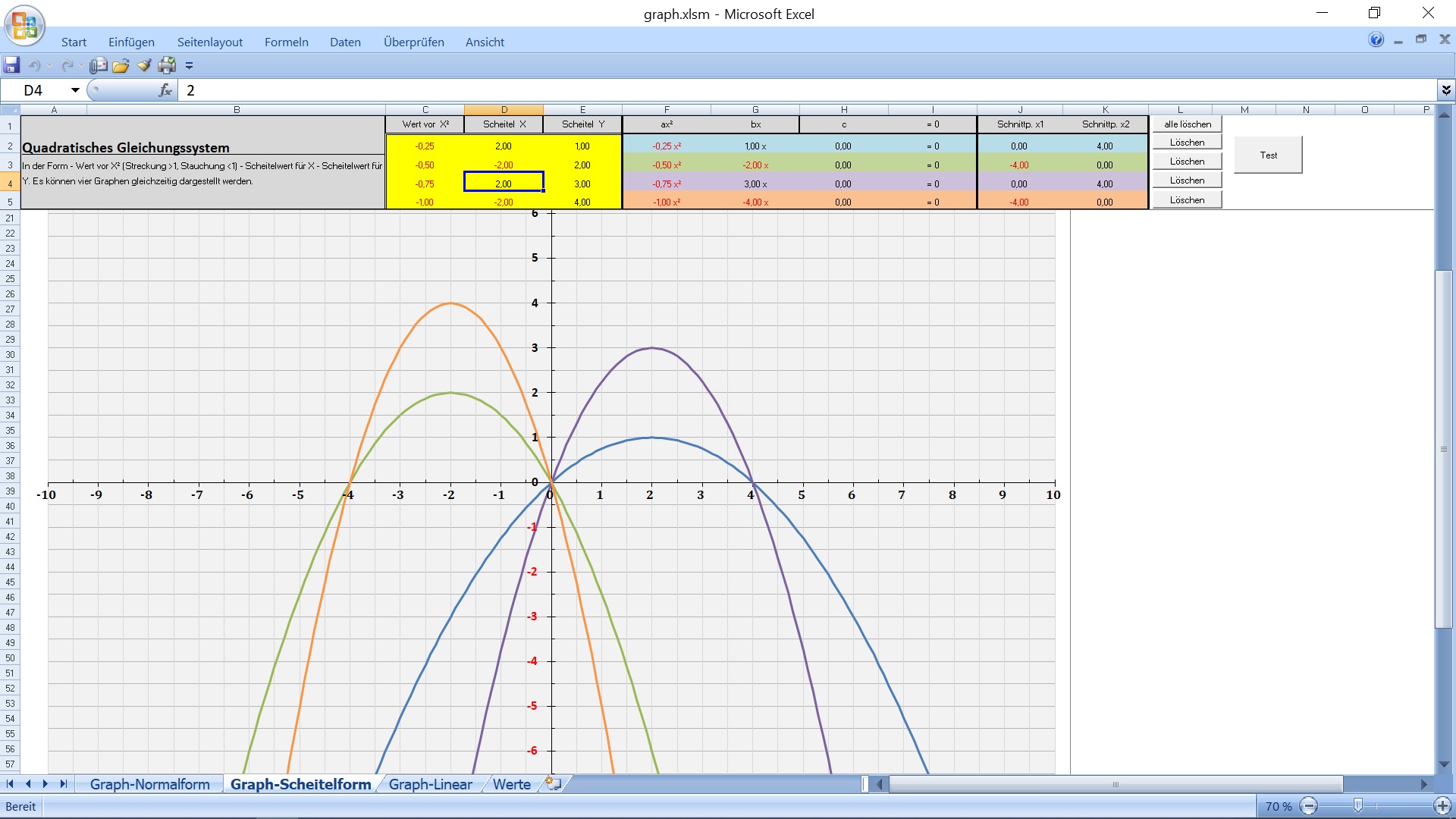This screenshot has width=1456, height=819.
Task: Click the zoom in plus button
Action: [x=1442, y=806]
